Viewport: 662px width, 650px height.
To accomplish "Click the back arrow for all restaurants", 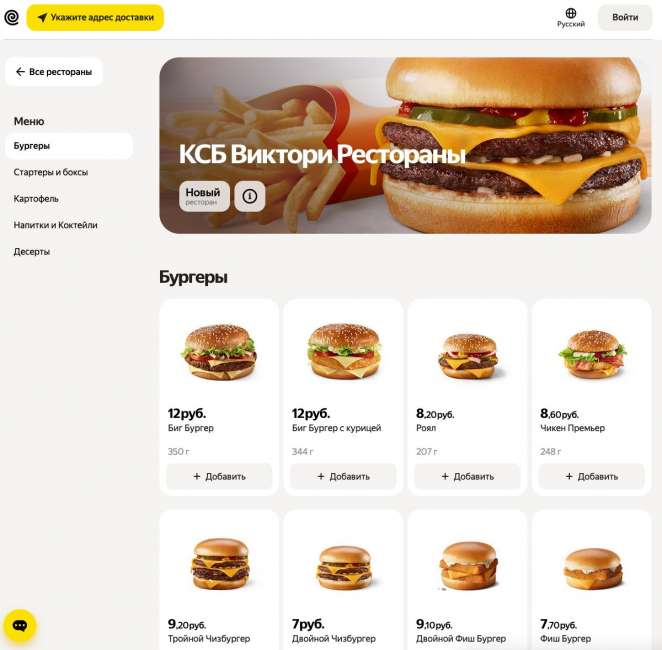I will click(x=20, y=72).
